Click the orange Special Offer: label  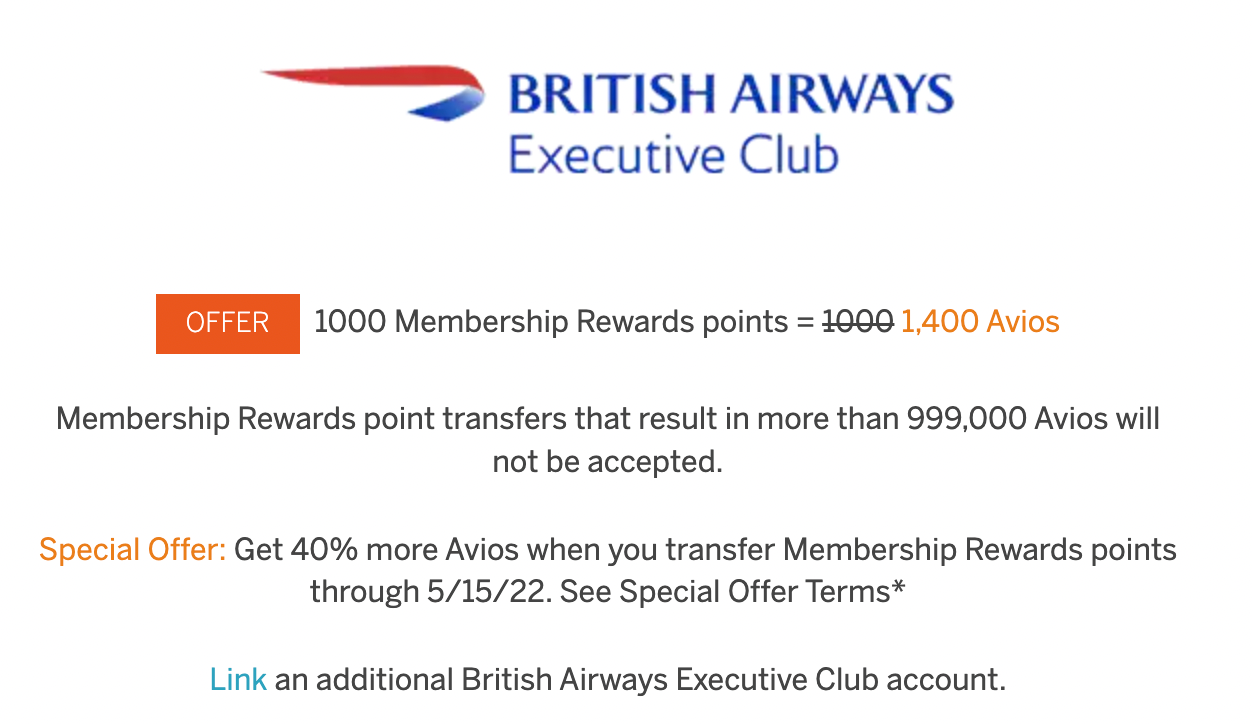click(x=133, y=550)
